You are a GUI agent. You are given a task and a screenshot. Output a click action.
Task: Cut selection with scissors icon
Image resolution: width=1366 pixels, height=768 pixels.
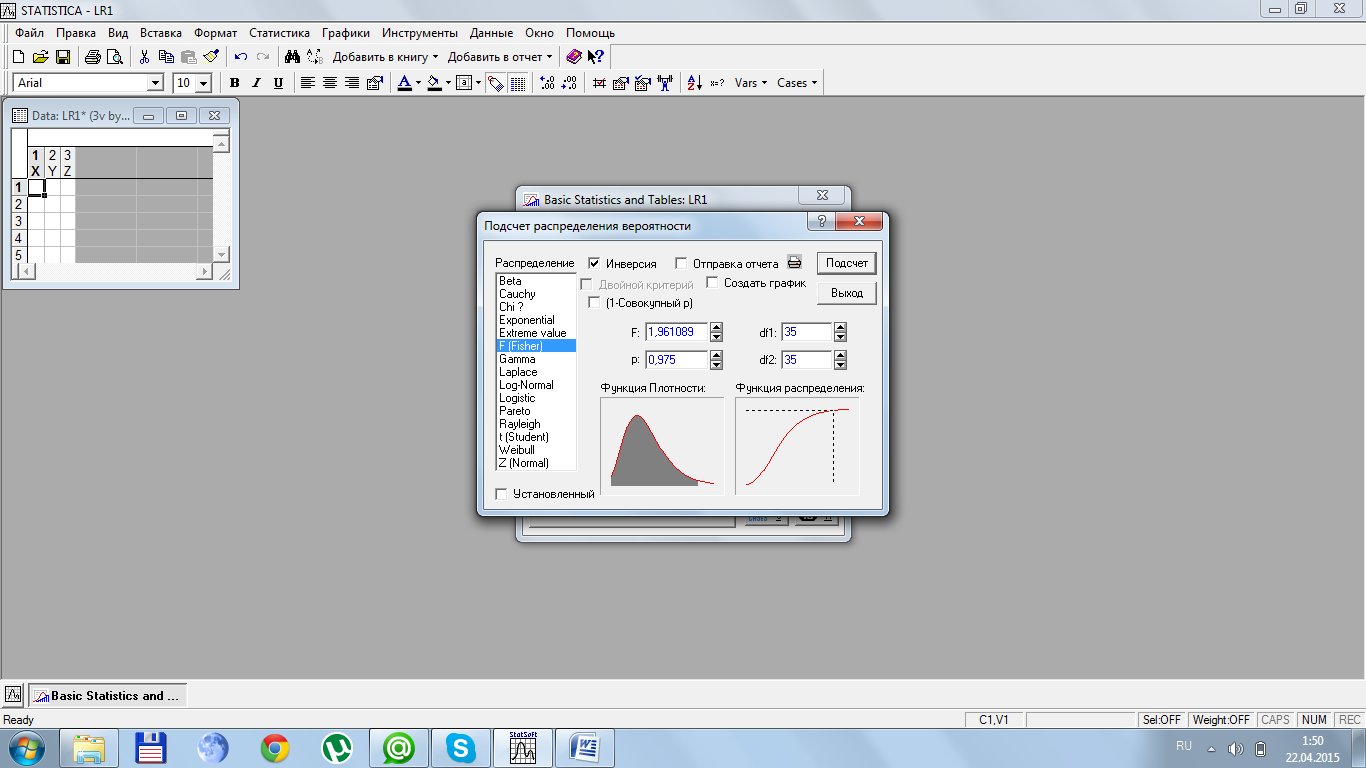coord(144,57)
